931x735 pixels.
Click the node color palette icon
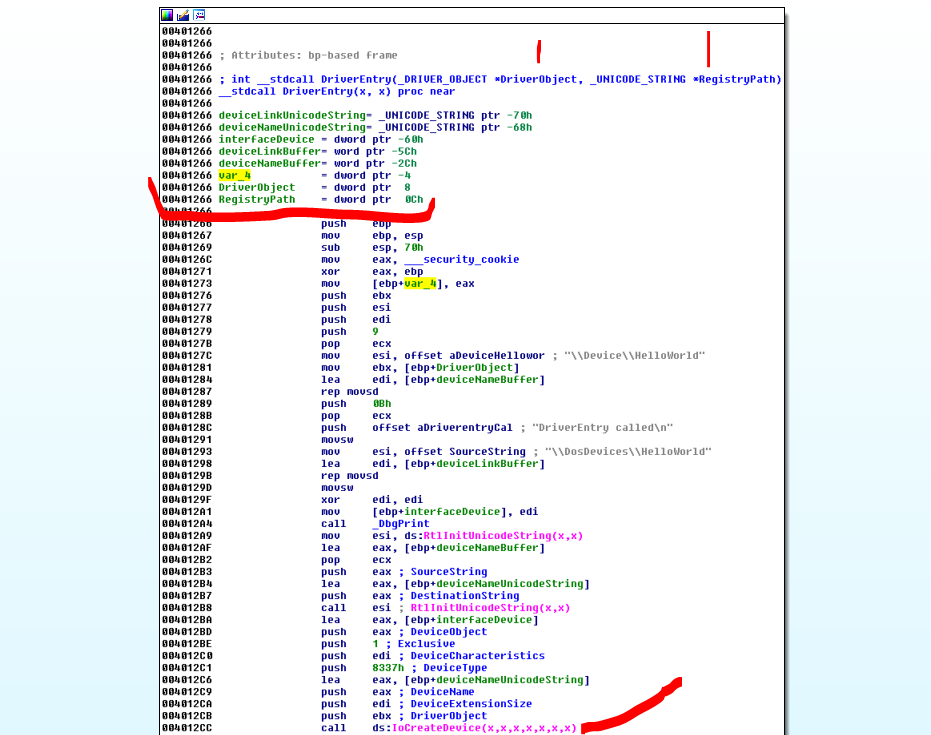[x=168, y=15]
